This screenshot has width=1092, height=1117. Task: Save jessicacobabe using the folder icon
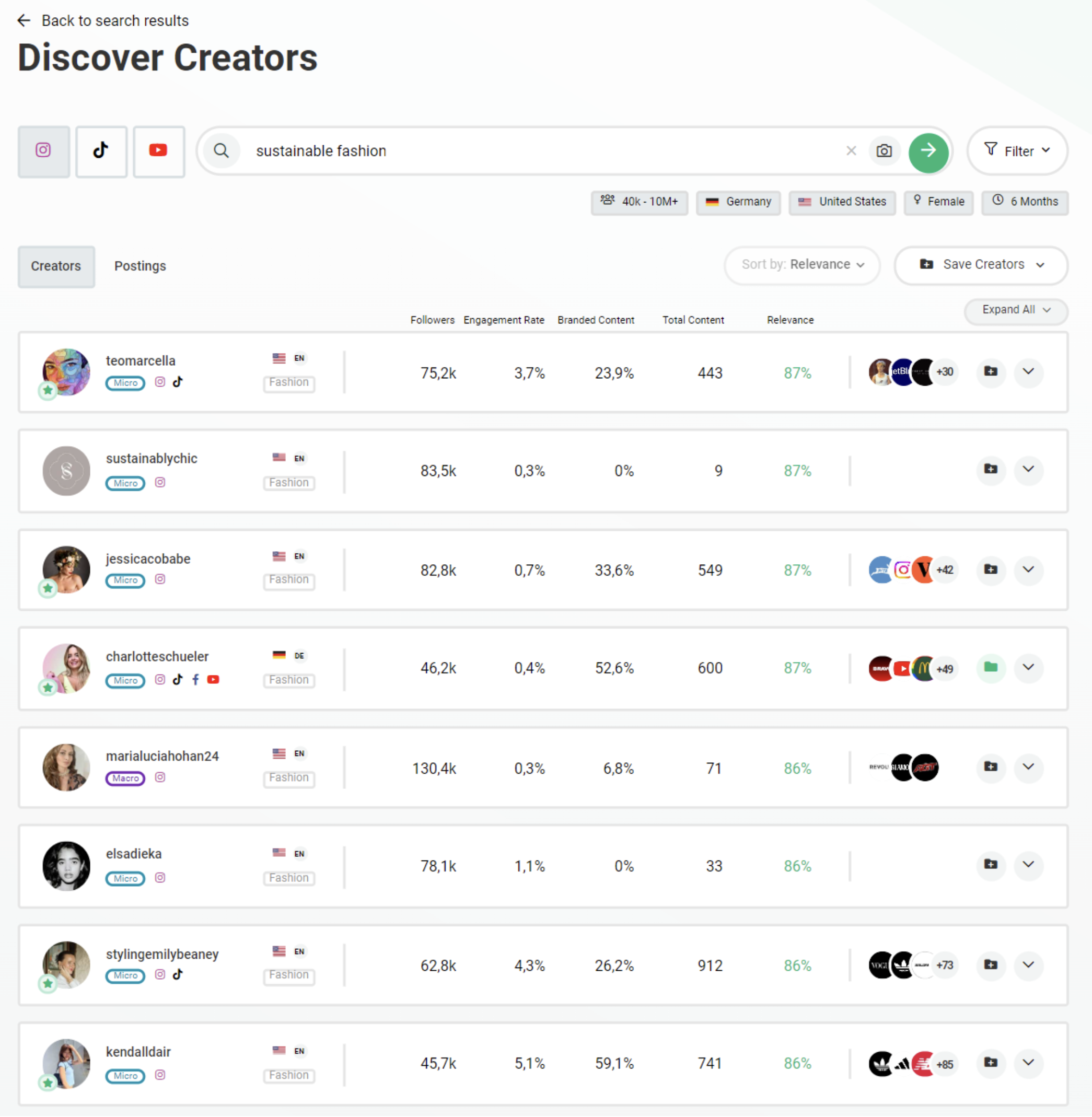click(x=991, y=570)
